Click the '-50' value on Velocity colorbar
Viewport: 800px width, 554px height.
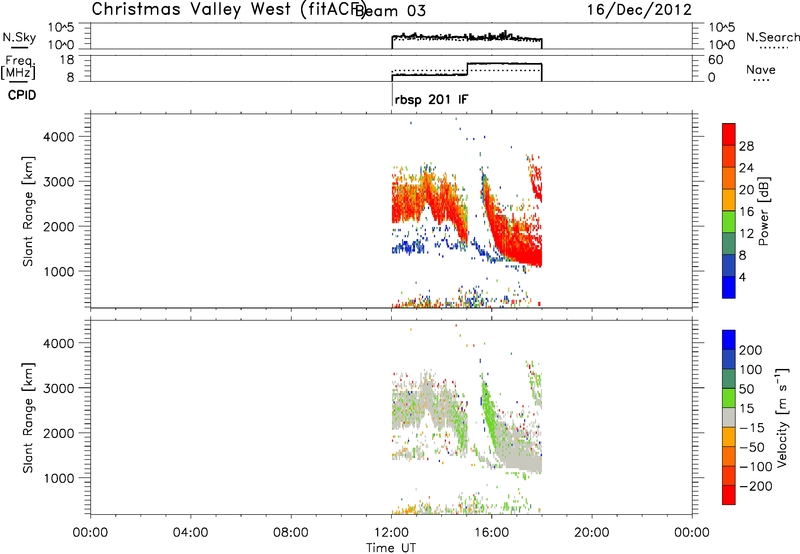751,447
